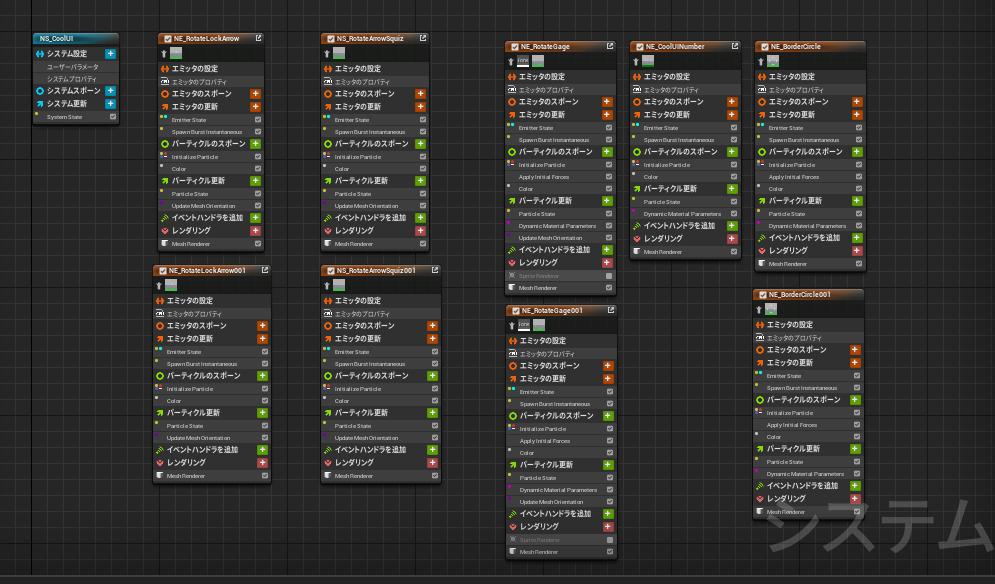
Task: Select エミッタの設定 header in NE_CoolUINumber
Action: click(x=685, y=77)
